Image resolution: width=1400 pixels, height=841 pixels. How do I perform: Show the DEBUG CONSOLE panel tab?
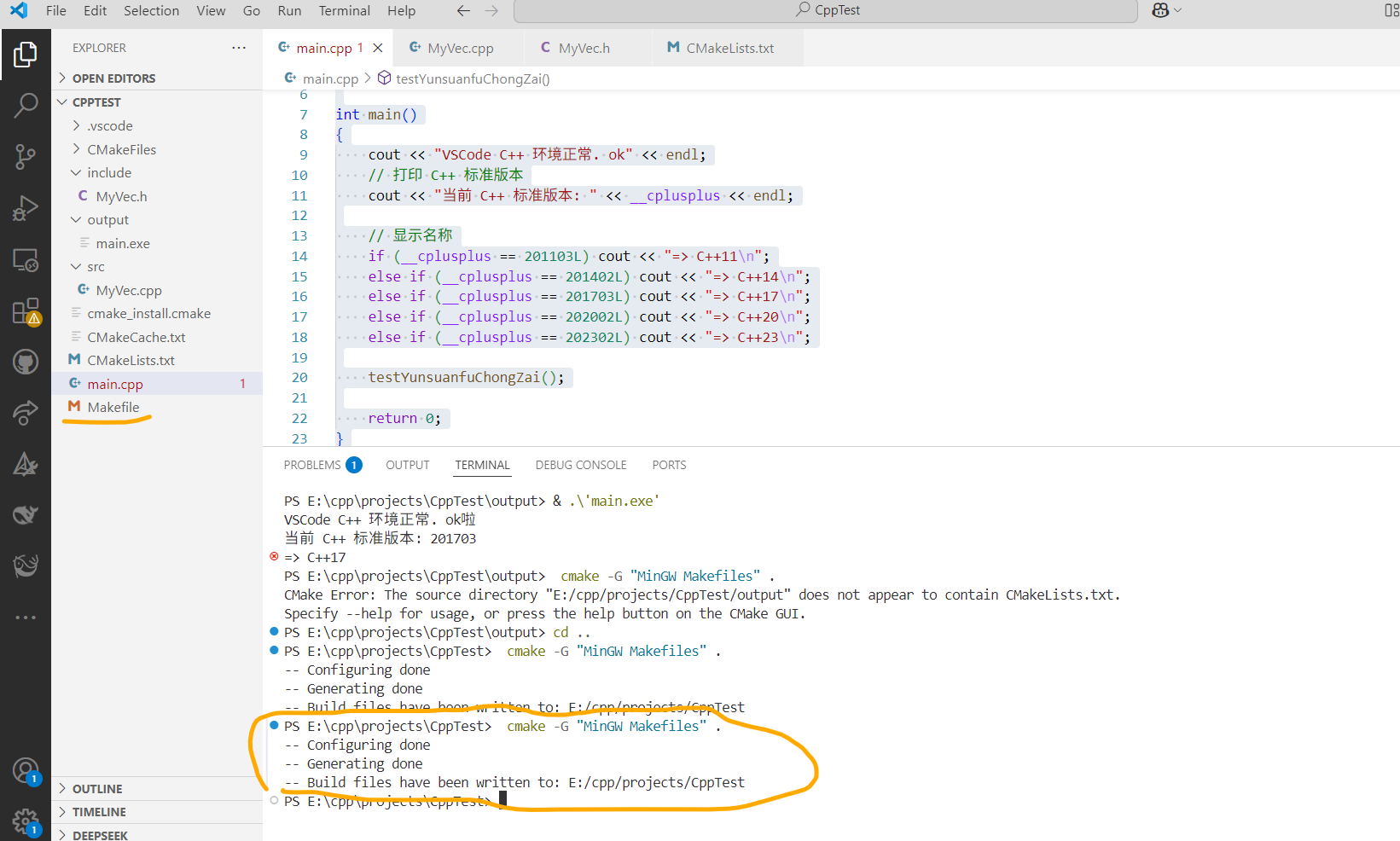(581, 465)
